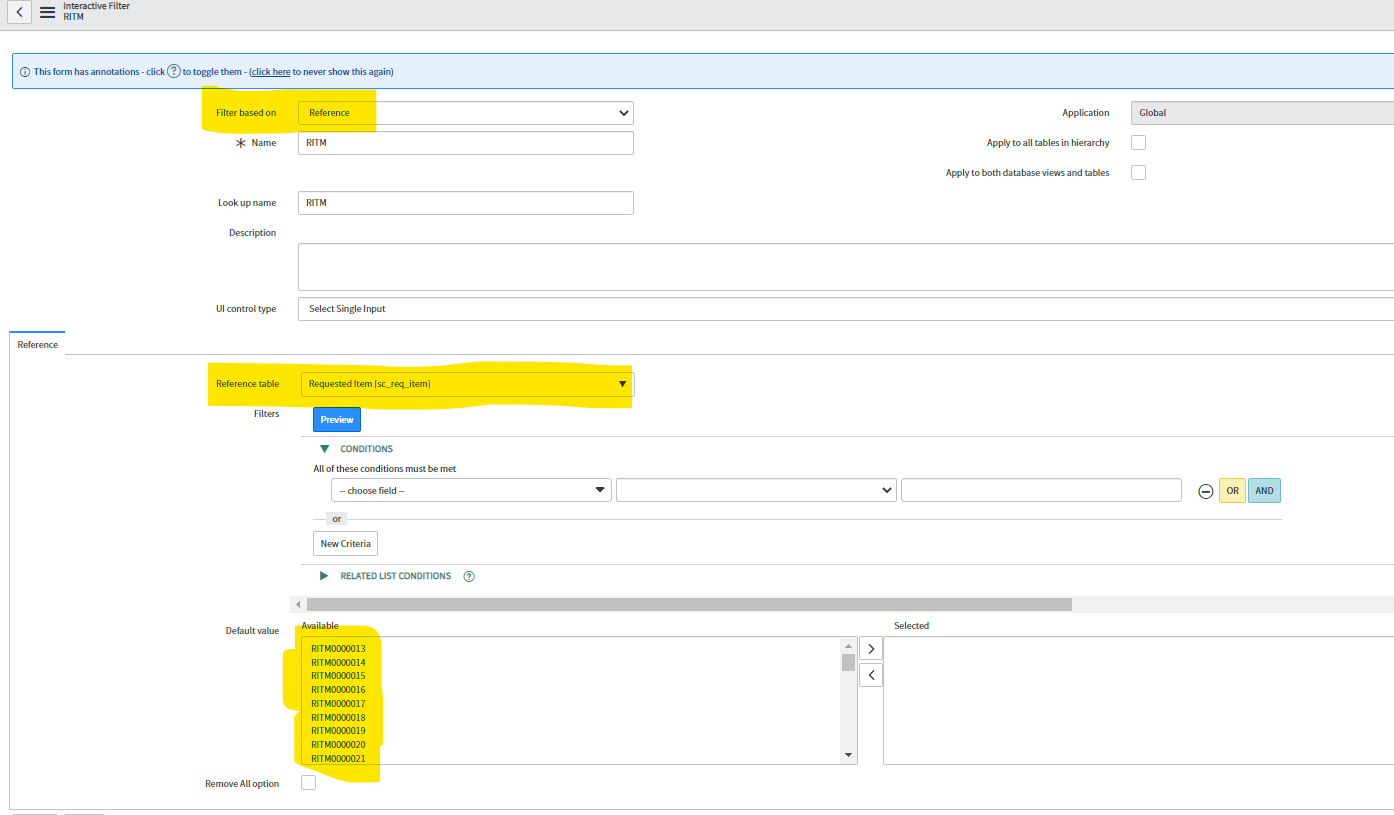
Task: Select RITM0000017 in Available list
Action: pos(338,704)
